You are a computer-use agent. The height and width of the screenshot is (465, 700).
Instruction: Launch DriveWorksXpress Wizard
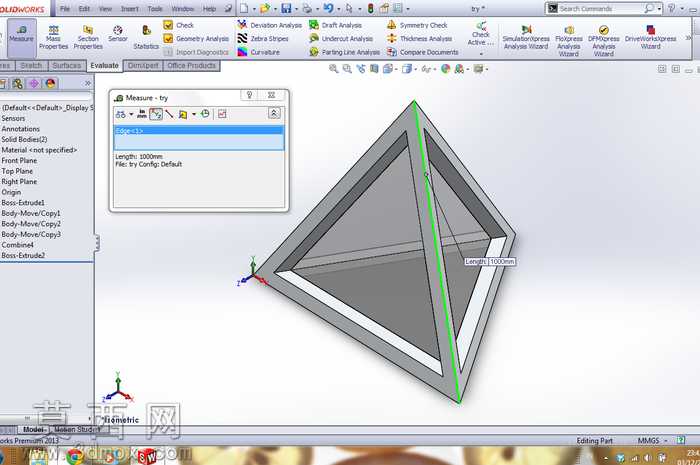click(650, 37)
